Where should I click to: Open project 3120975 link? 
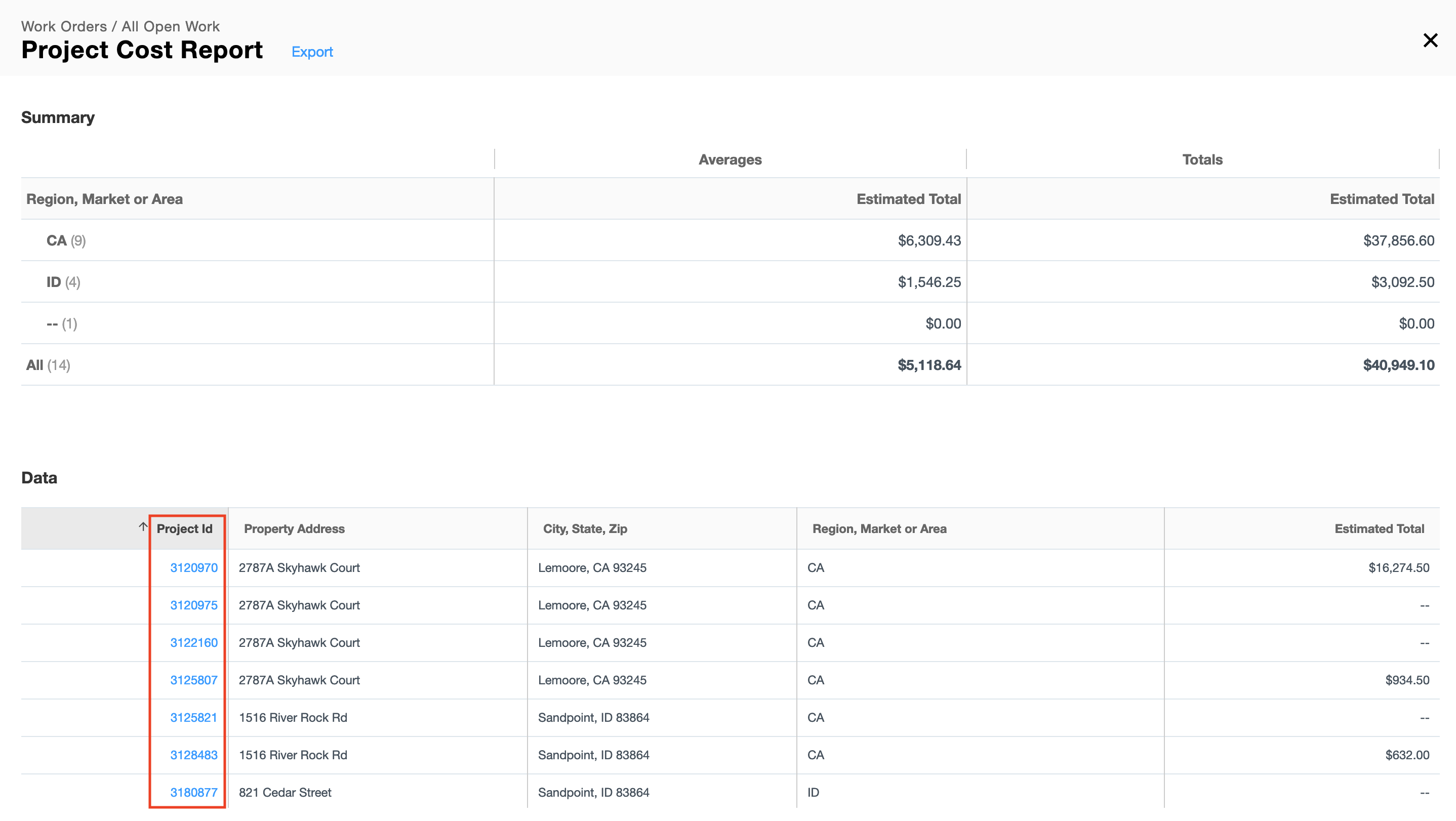pos(193,605)
